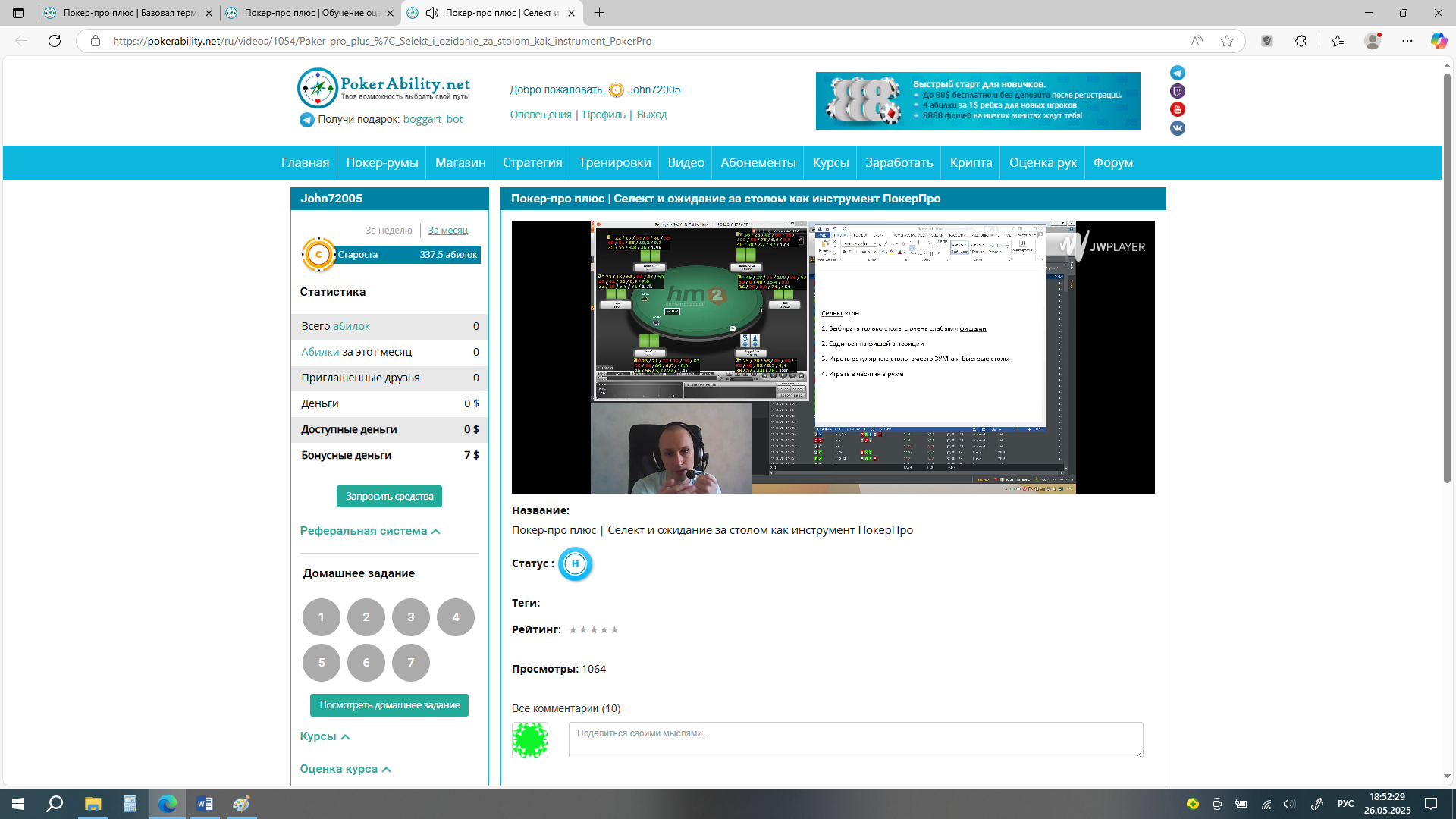This screenshot has width=1456, height=819.
Task: Open browser extensions puzzle icon
Action: (x=1301, y=41)
